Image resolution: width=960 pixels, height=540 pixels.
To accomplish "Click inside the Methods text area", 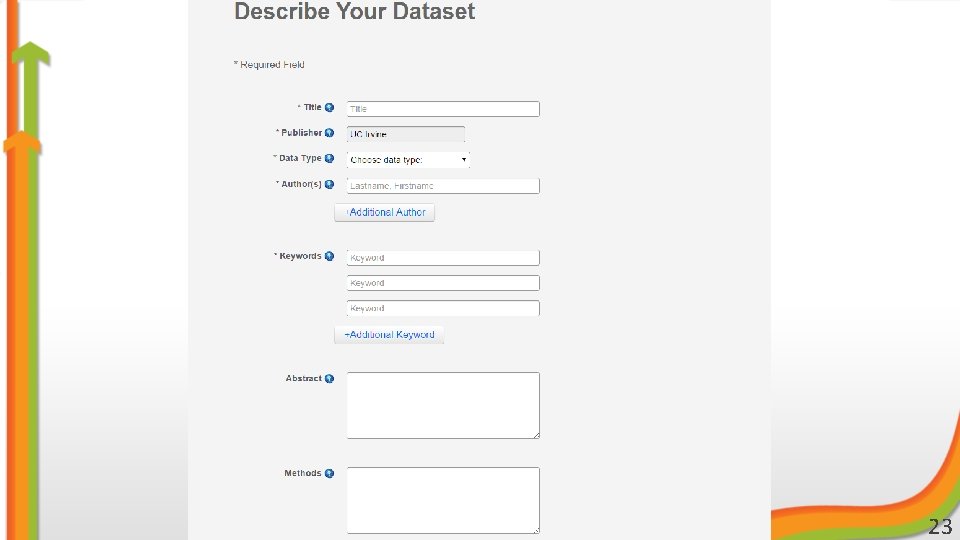I will click(x=443, y=500).
